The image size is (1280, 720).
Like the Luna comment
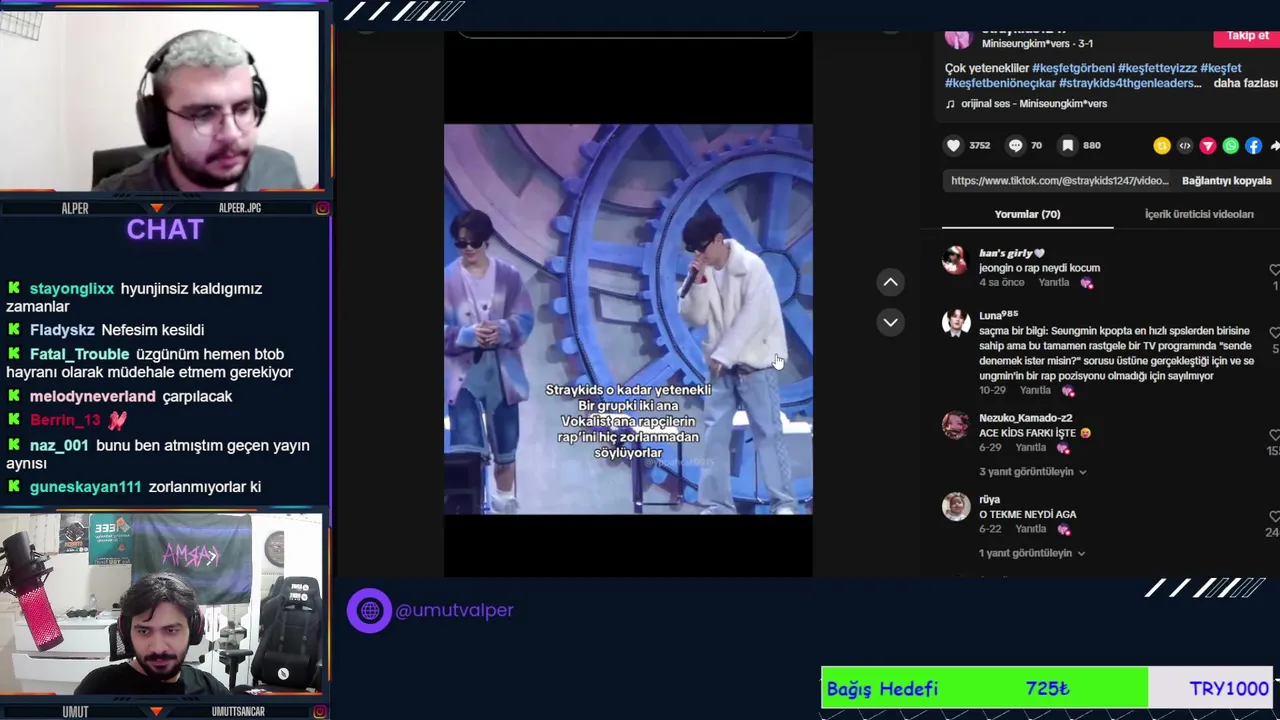pos(1274,332)
